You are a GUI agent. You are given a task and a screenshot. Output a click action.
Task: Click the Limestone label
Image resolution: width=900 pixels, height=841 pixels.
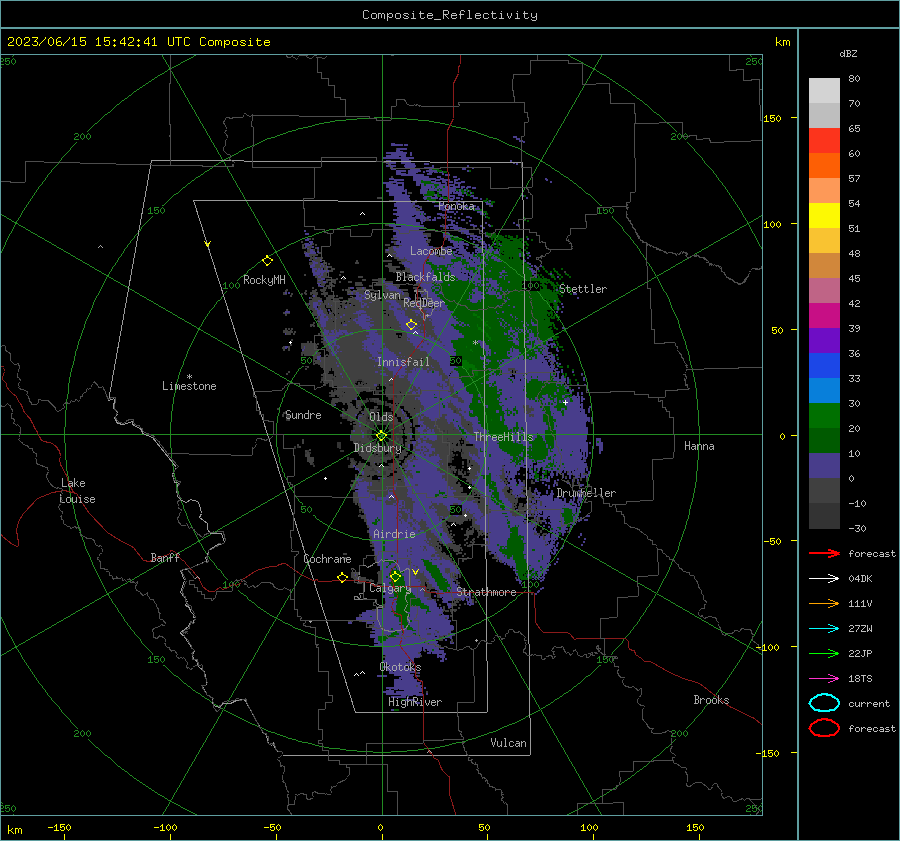pyautogui.click(x=189, y=386)
